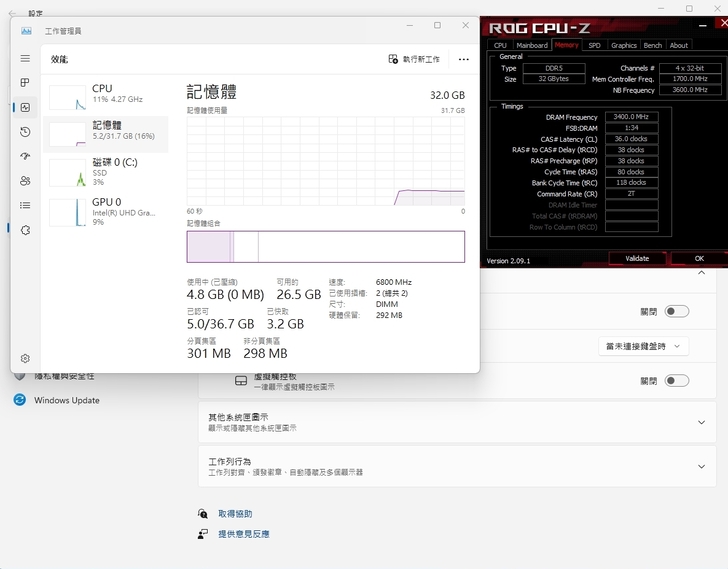This screenshot has width=728, height=569.
Task: Open Services icon in Task Manager sidebar
Action: pyautogui.click(x=25, y=230)
